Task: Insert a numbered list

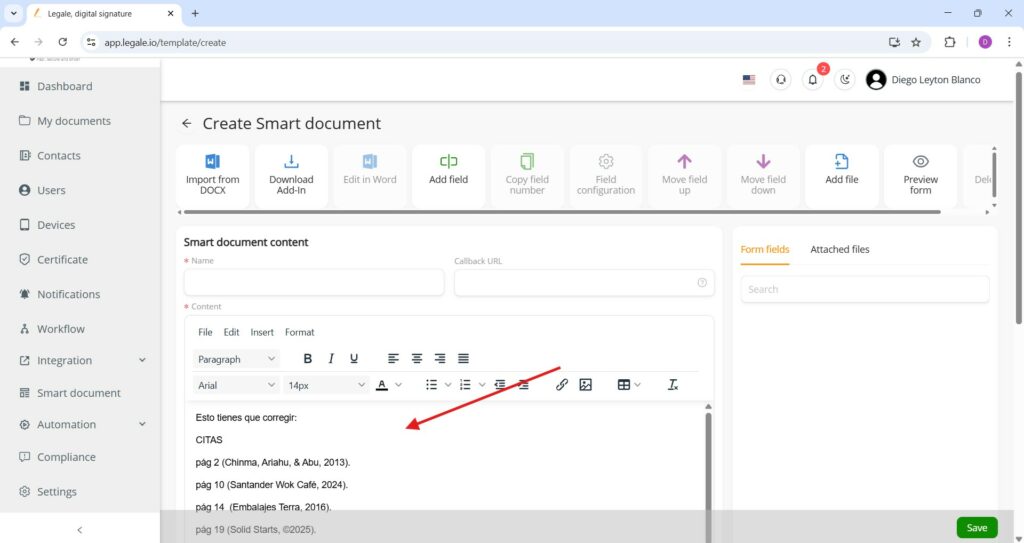Action: coord(466,385)
